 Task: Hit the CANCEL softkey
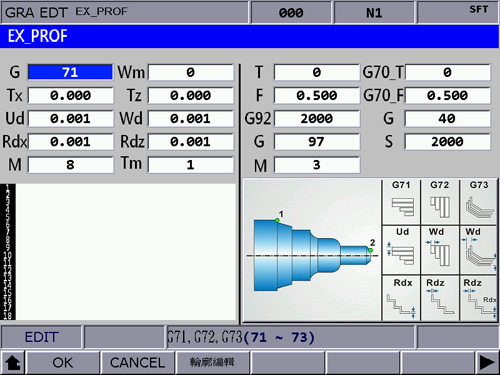click(137, 363)
